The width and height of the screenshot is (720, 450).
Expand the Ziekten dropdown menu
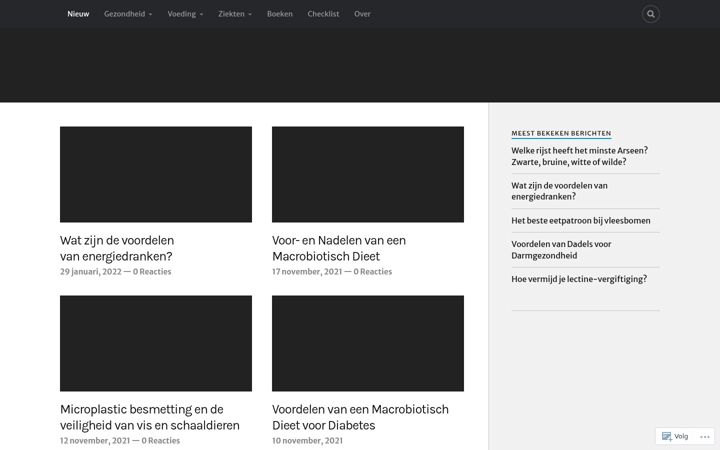[235, 14]
